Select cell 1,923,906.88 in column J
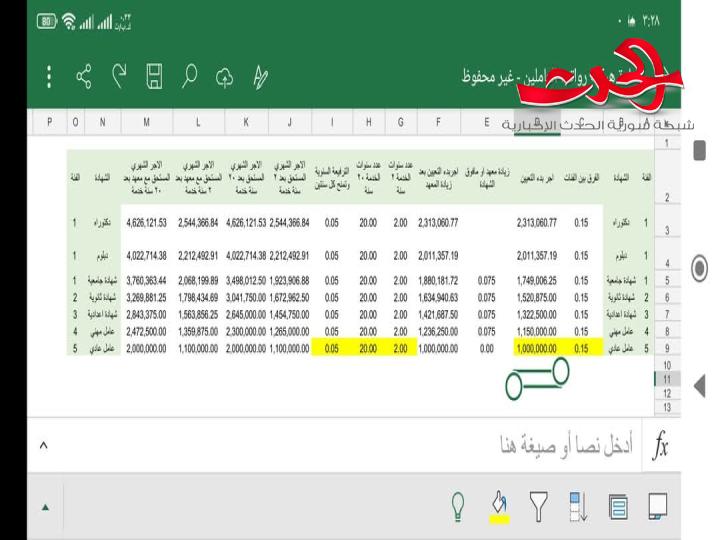The width and height of the screenshot is (720, 540). (290, 281)
